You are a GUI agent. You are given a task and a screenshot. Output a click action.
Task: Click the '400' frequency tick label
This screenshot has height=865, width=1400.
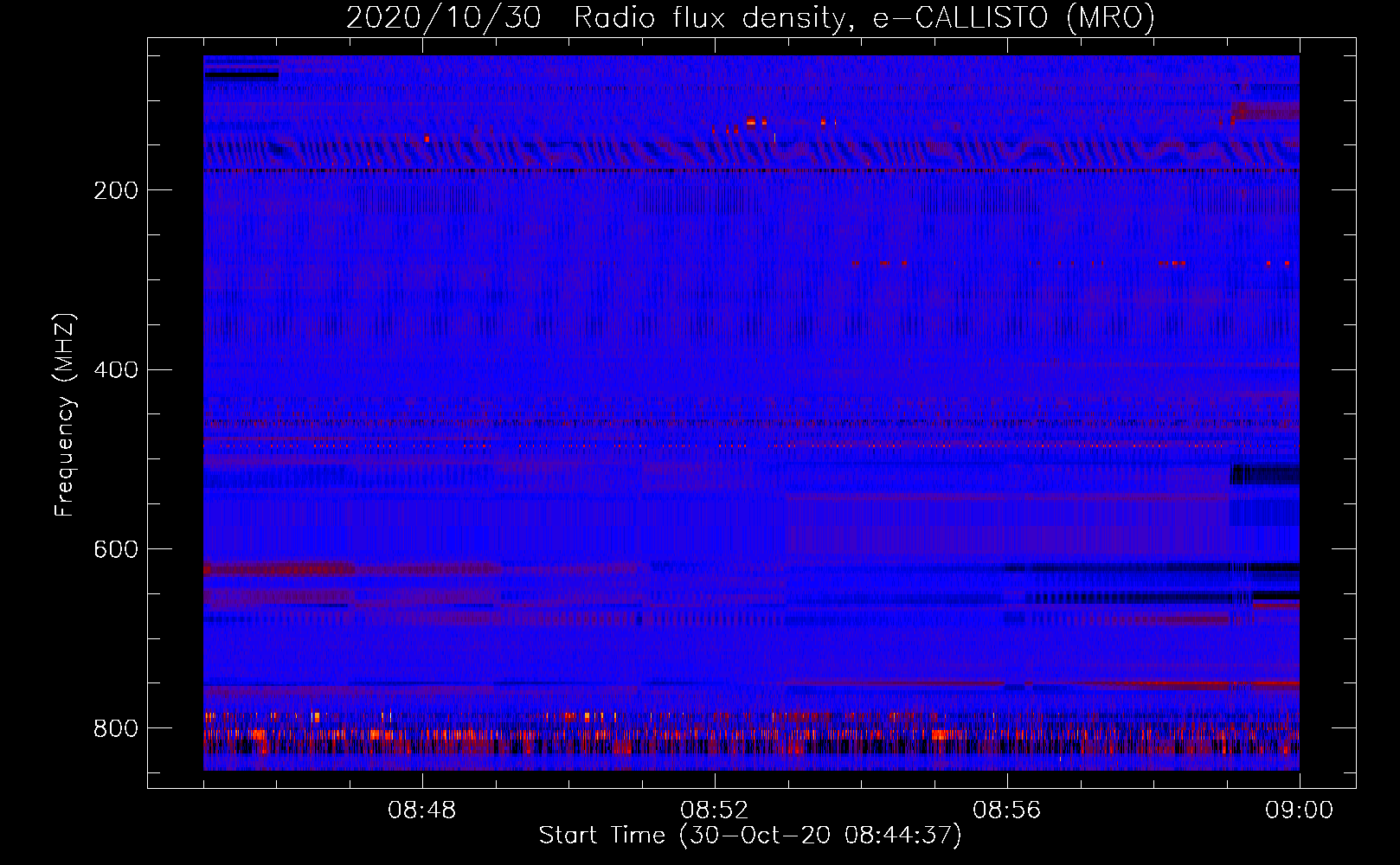tap(116, 370)
